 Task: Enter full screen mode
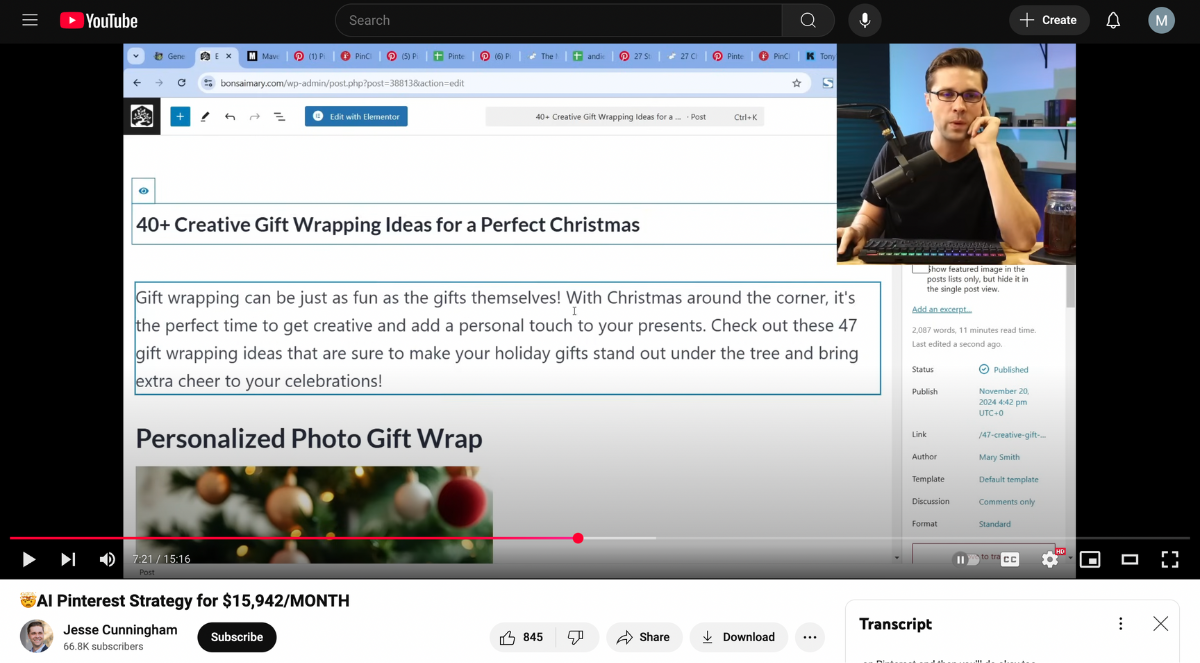pyautogui.click(x=1170, y=560)
